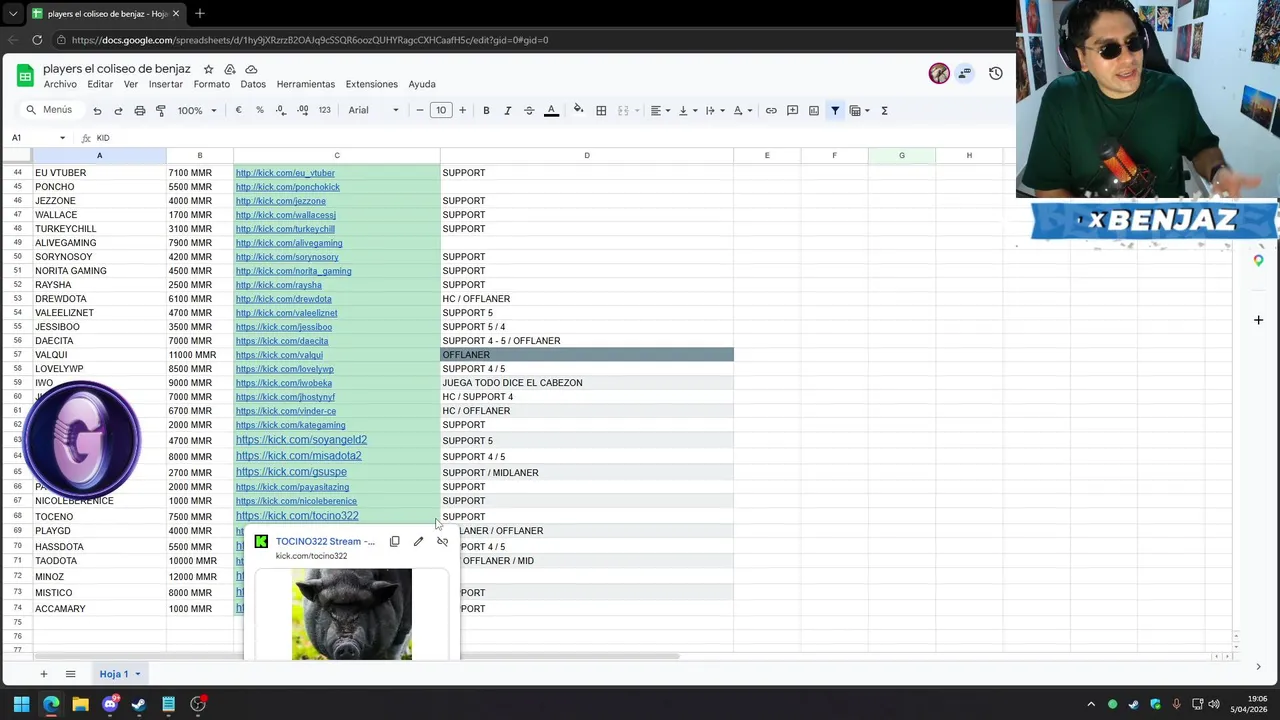Open Discord from the taskbar

110,704
